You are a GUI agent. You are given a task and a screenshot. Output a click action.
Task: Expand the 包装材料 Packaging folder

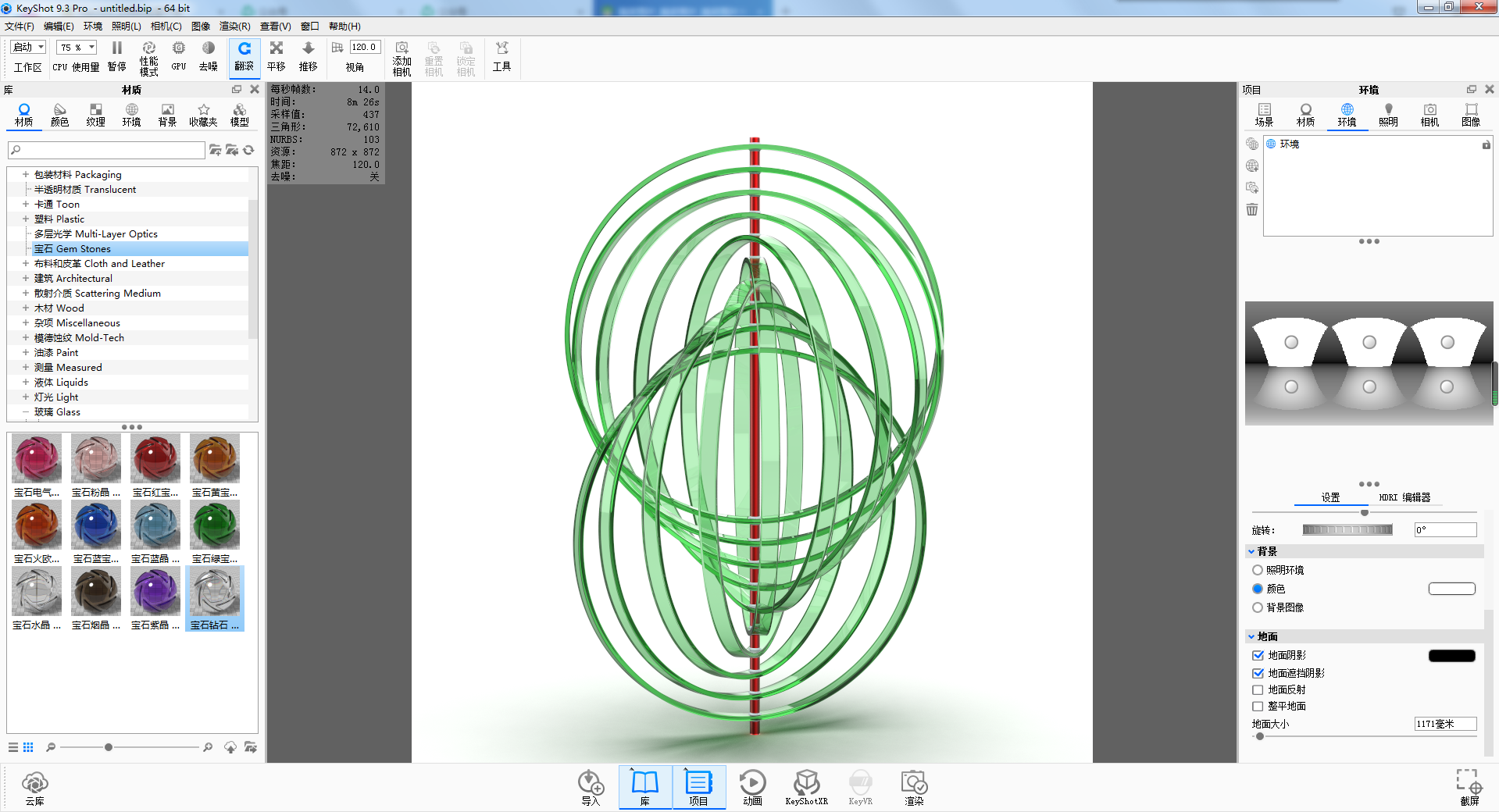[x=26, y=174]
